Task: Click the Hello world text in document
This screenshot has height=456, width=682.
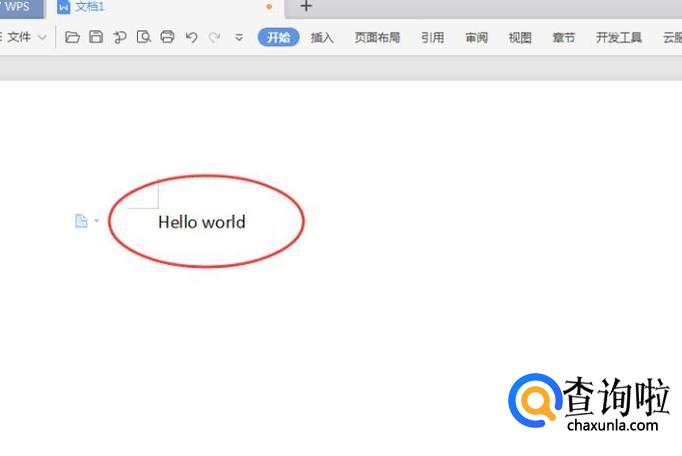Action: point(201,222)
